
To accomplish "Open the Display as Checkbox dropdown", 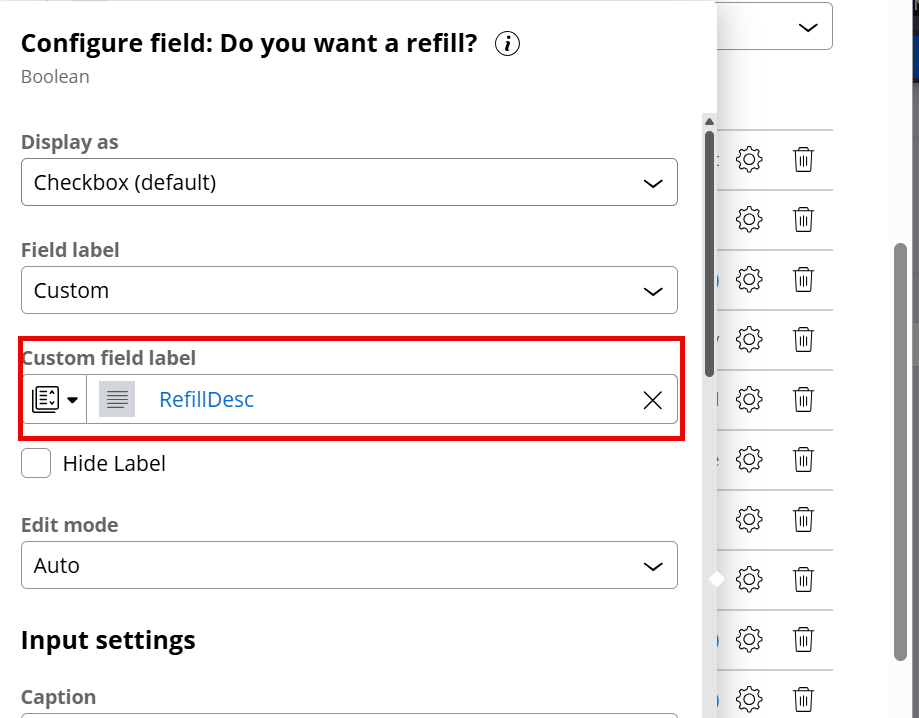I will click(x=349, y=182).
